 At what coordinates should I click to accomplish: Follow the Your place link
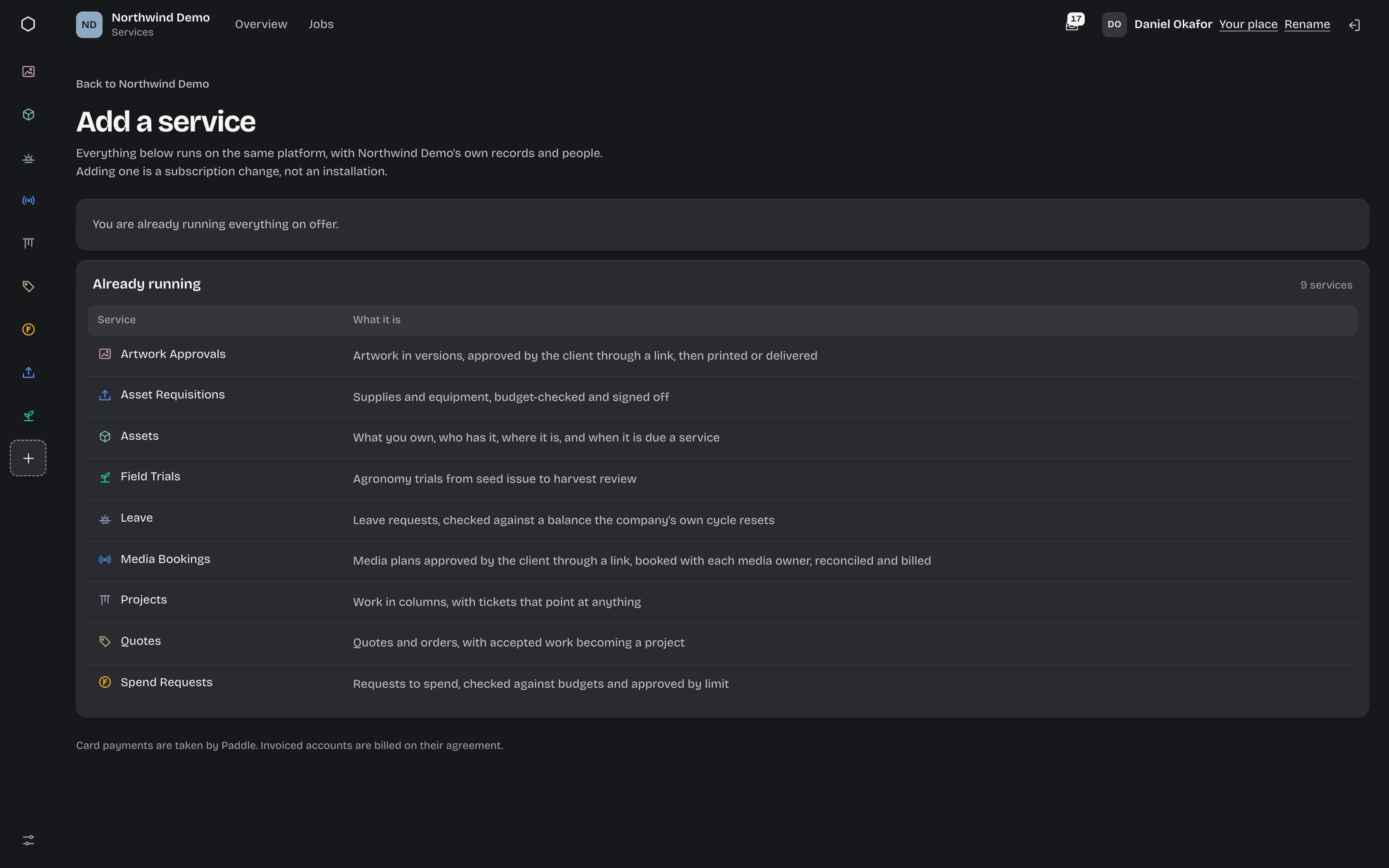[x=1248, y=24]
